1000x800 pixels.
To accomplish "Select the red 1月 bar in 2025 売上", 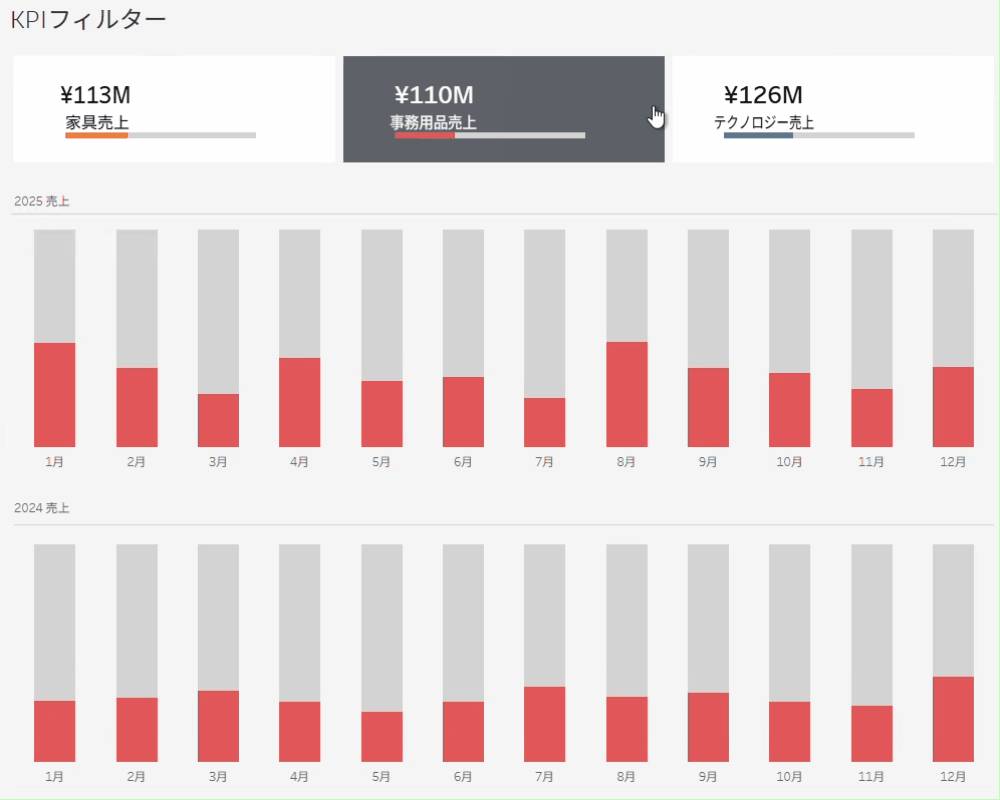I will coord(55,395).
